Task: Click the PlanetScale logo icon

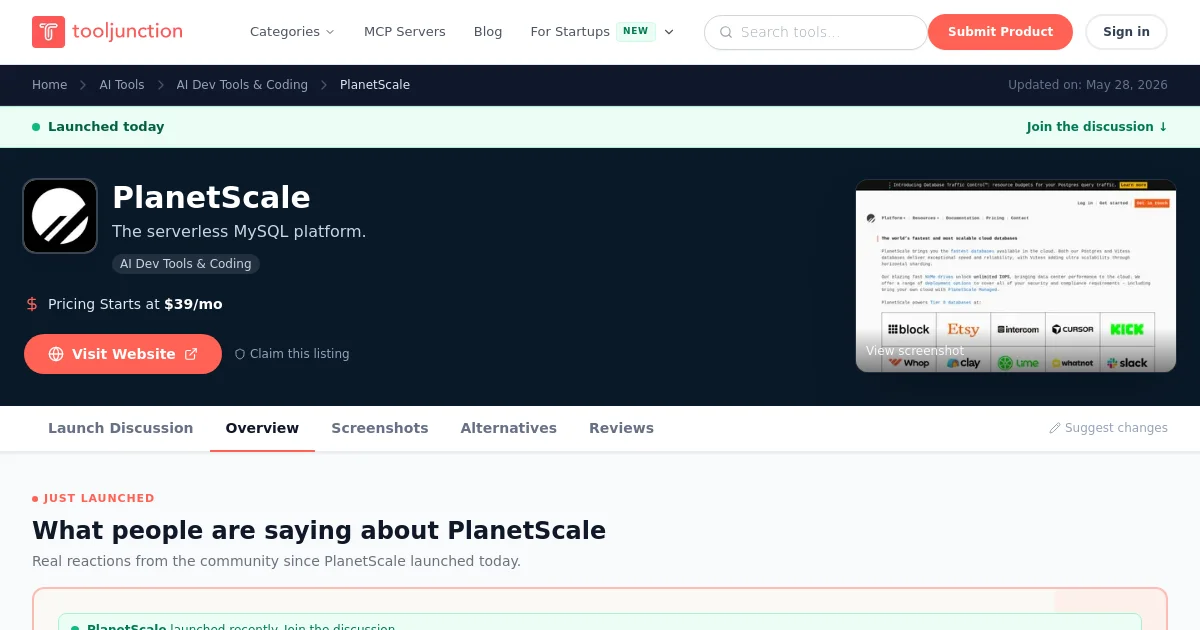Action: tap(60, 216)
